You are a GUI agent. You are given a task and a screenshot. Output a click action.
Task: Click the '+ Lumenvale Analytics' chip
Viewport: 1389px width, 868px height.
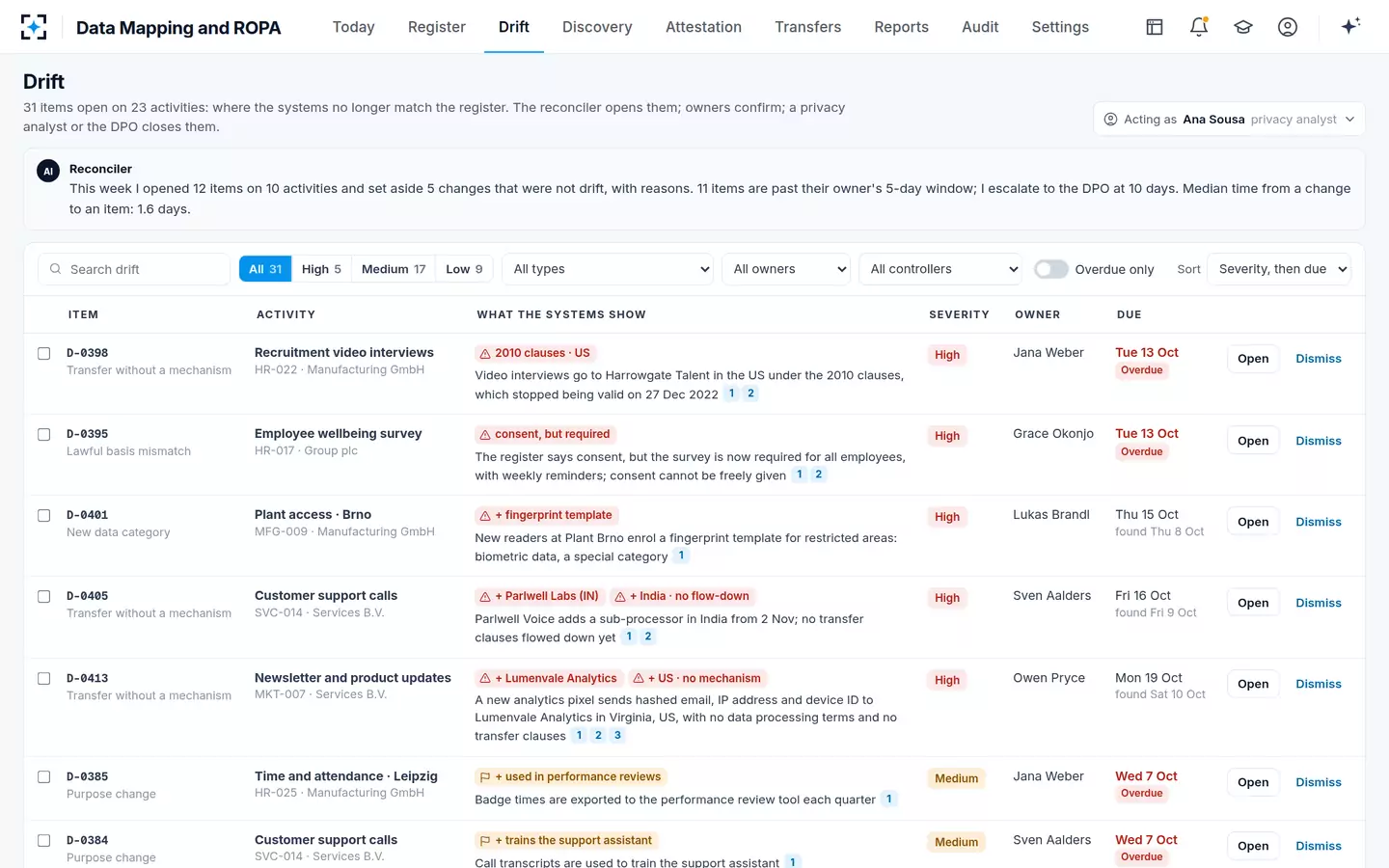(x=548, y=678)
